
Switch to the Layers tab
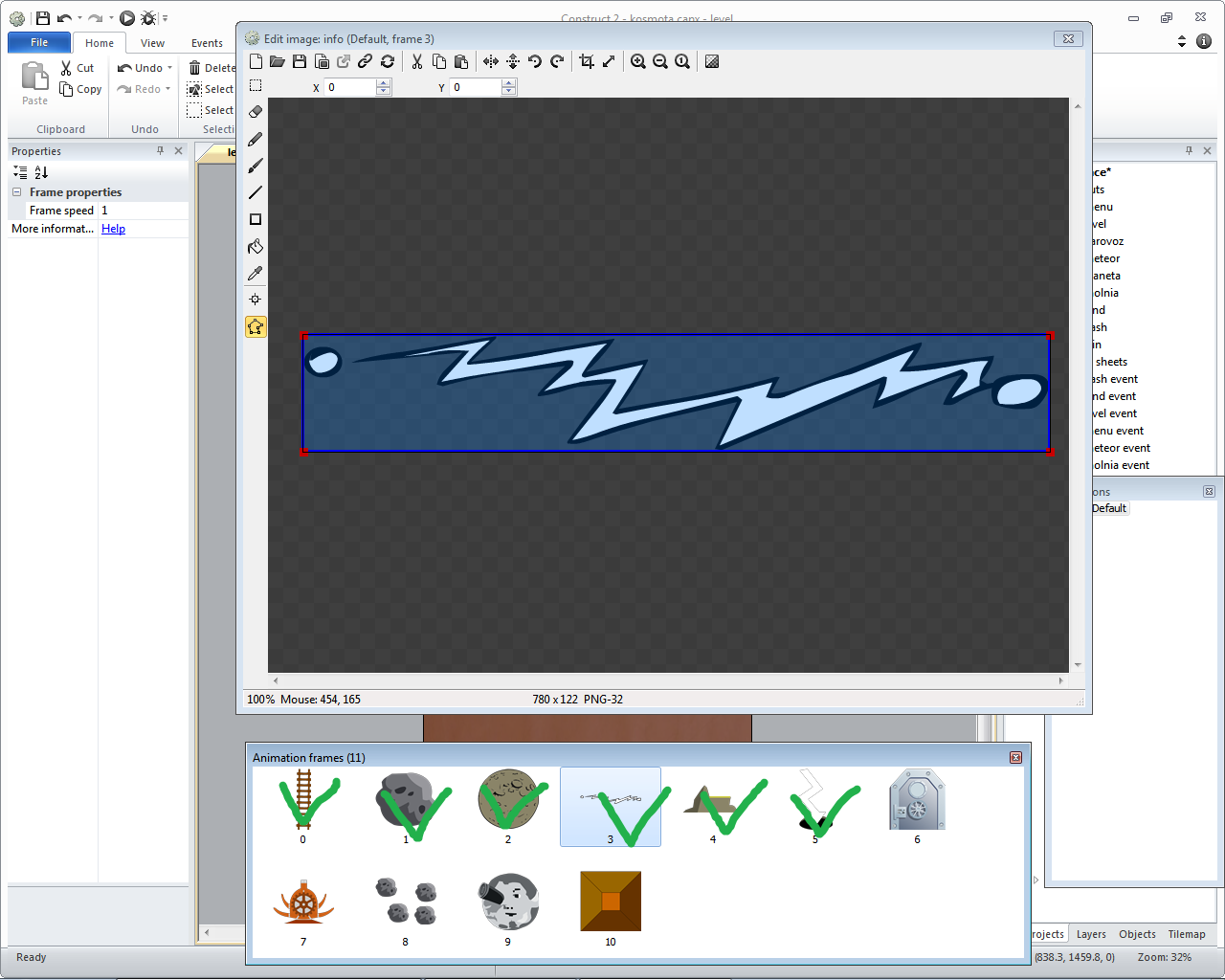(x=1091, y=934)
